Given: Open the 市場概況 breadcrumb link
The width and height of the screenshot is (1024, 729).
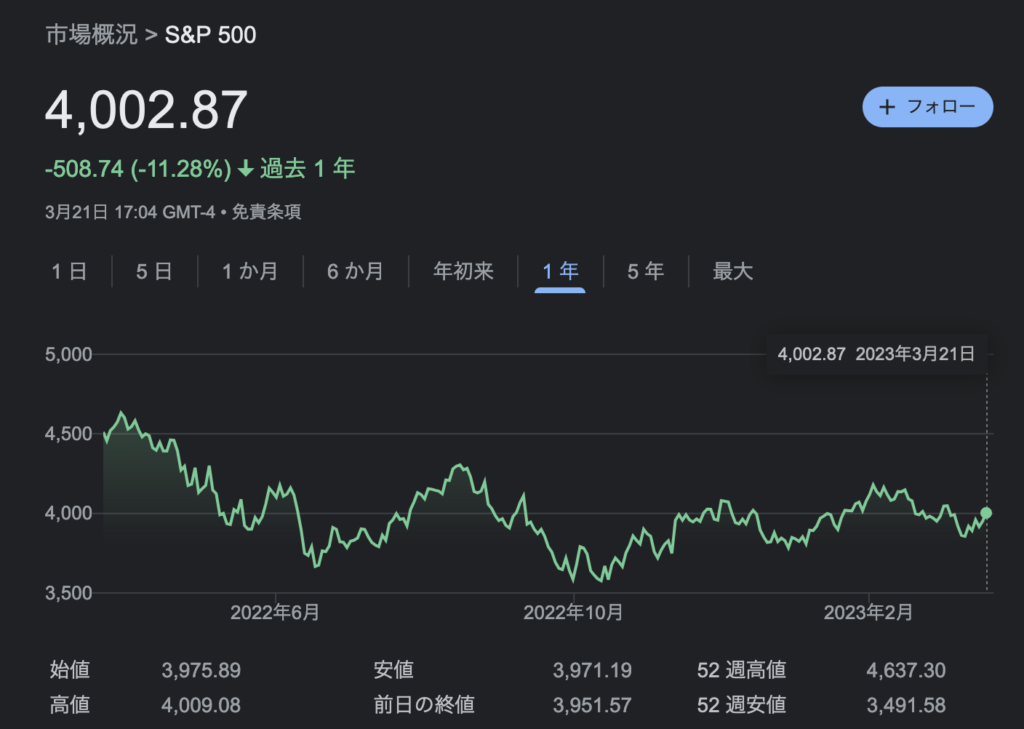Looking at the screenshot, I should [x=90, y=35].
